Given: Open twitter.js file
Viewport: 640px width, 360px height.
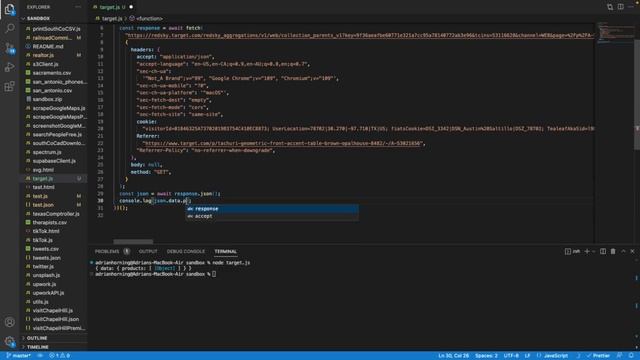Looking at the screenshot, I should pos(43,267).
